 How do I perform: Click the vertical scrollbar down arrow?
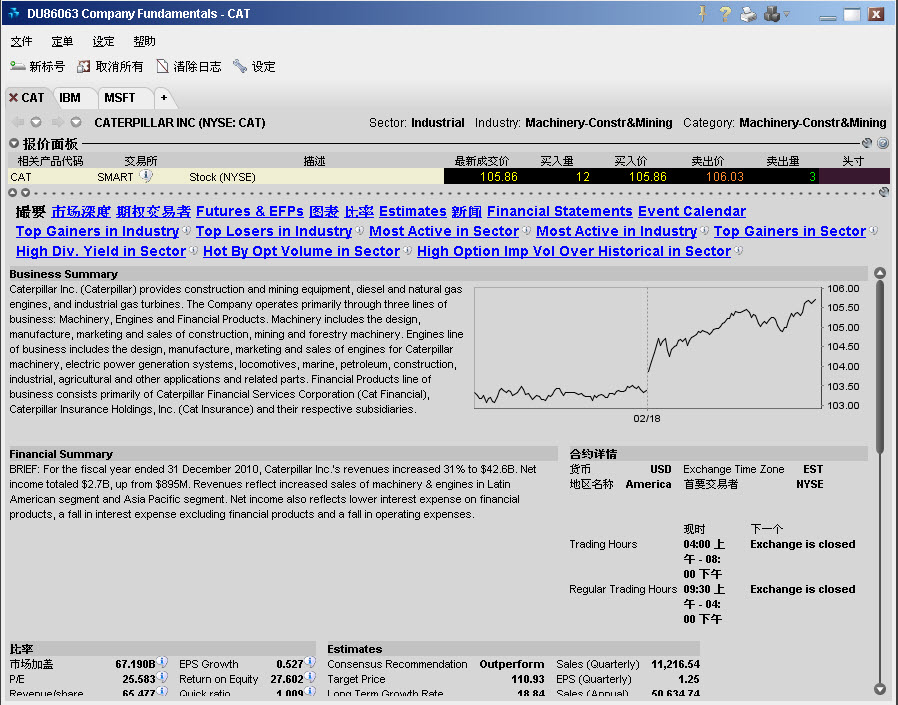pyautogui.click(x=880, y=688)
